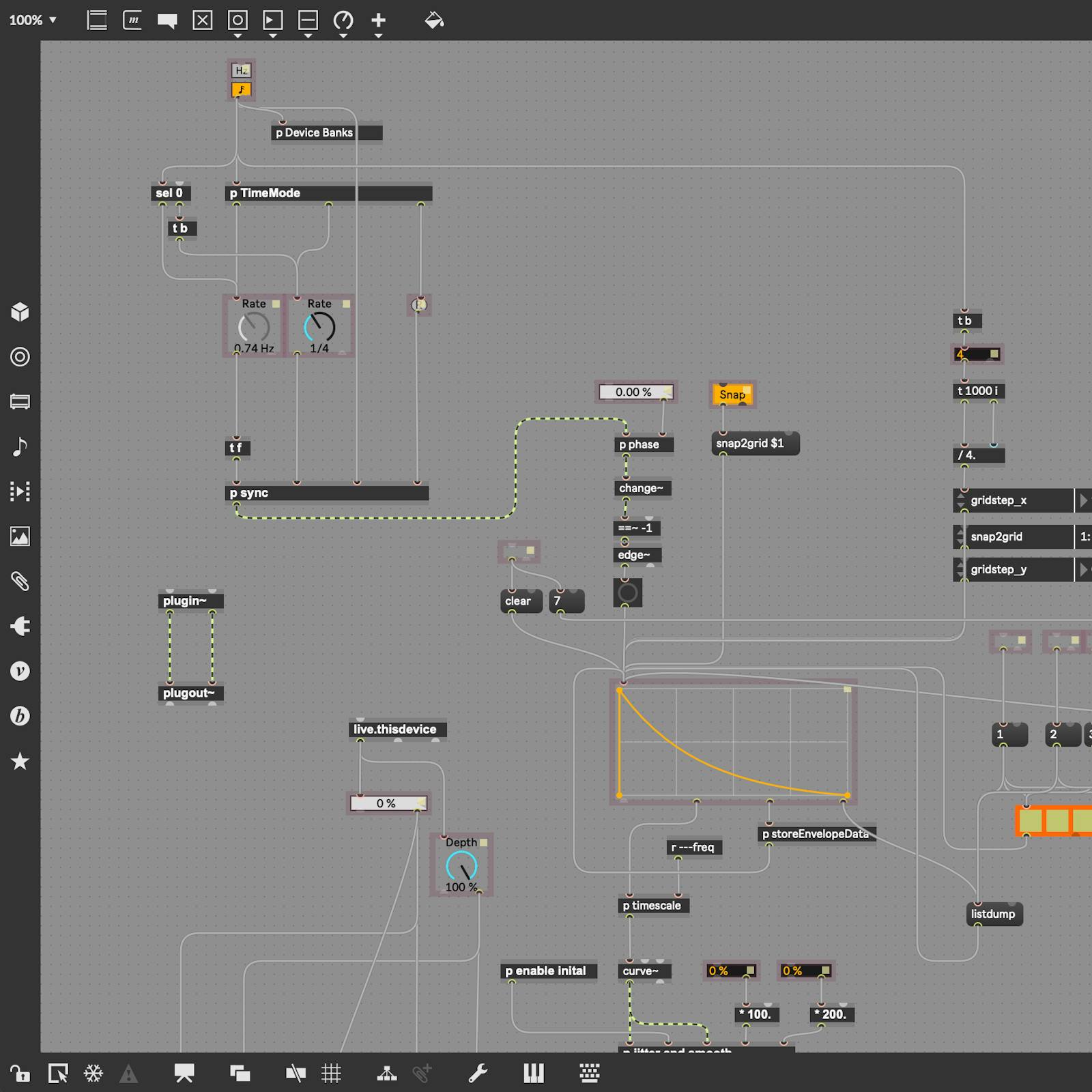Open the Images sidebar panel
The width and height of the screenshot is (1092, 1092).
[x=21, y=536]
